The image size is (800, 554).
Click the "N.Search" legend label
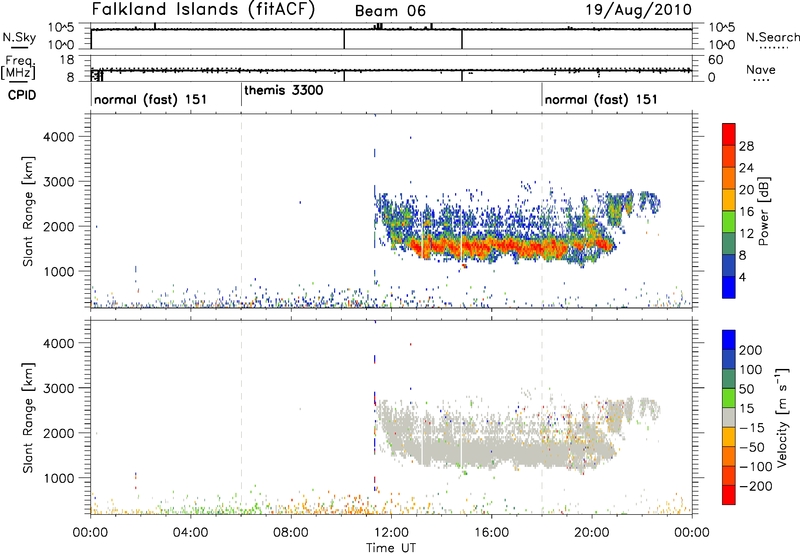click(773, 37)
